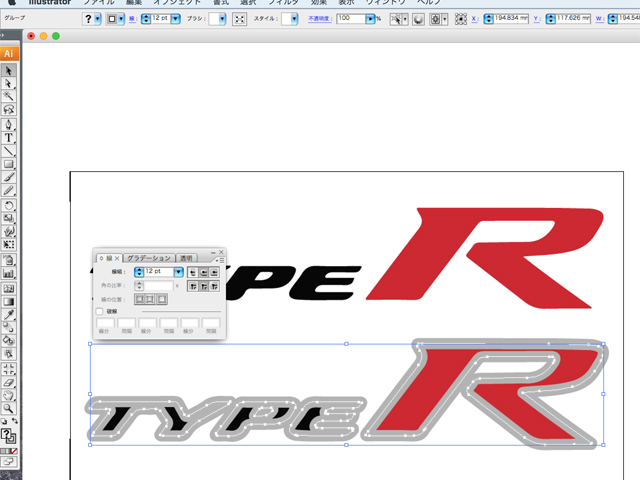Open stroke weight dropdown in control bar
The width and height of the screenshot is (640, 480).
tap(176, 19)
